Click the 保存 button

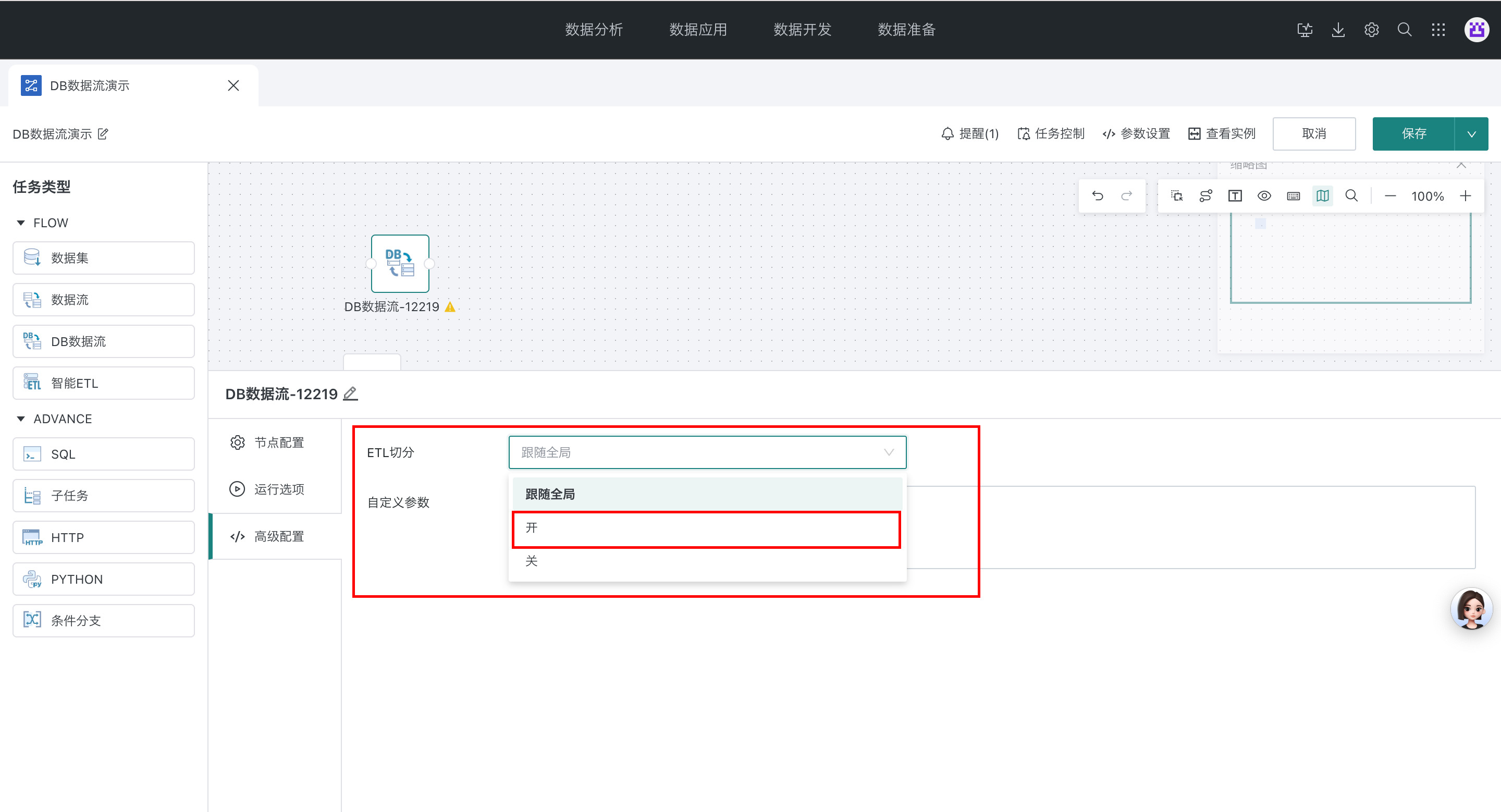tap(1413, 134)
